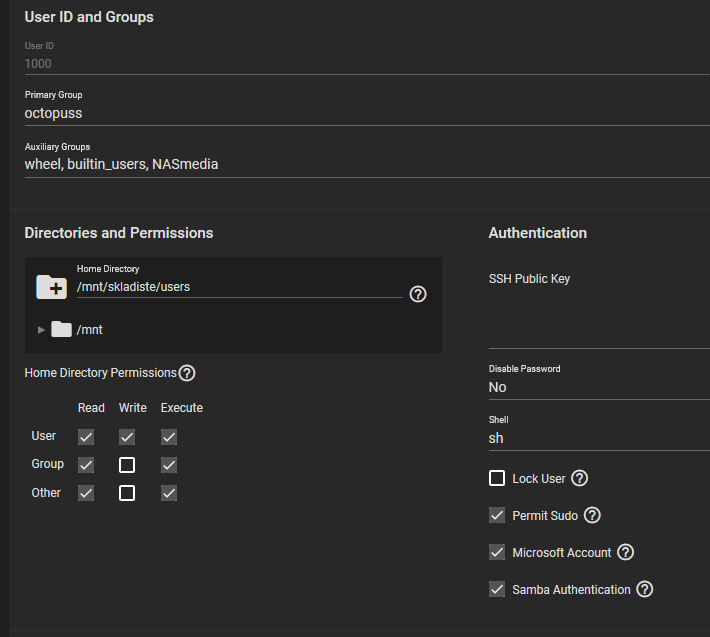Click the Other row label in permissions

point(46,493)
